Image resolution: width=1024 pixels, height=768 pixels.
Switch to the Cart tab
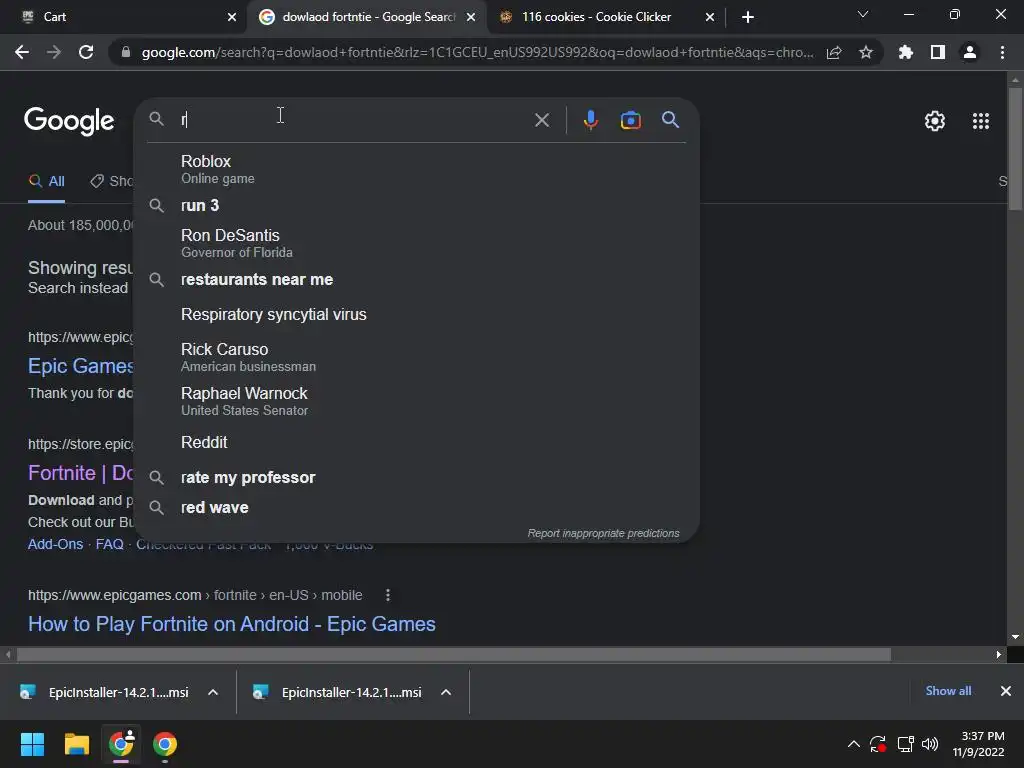tap(123, 17)
